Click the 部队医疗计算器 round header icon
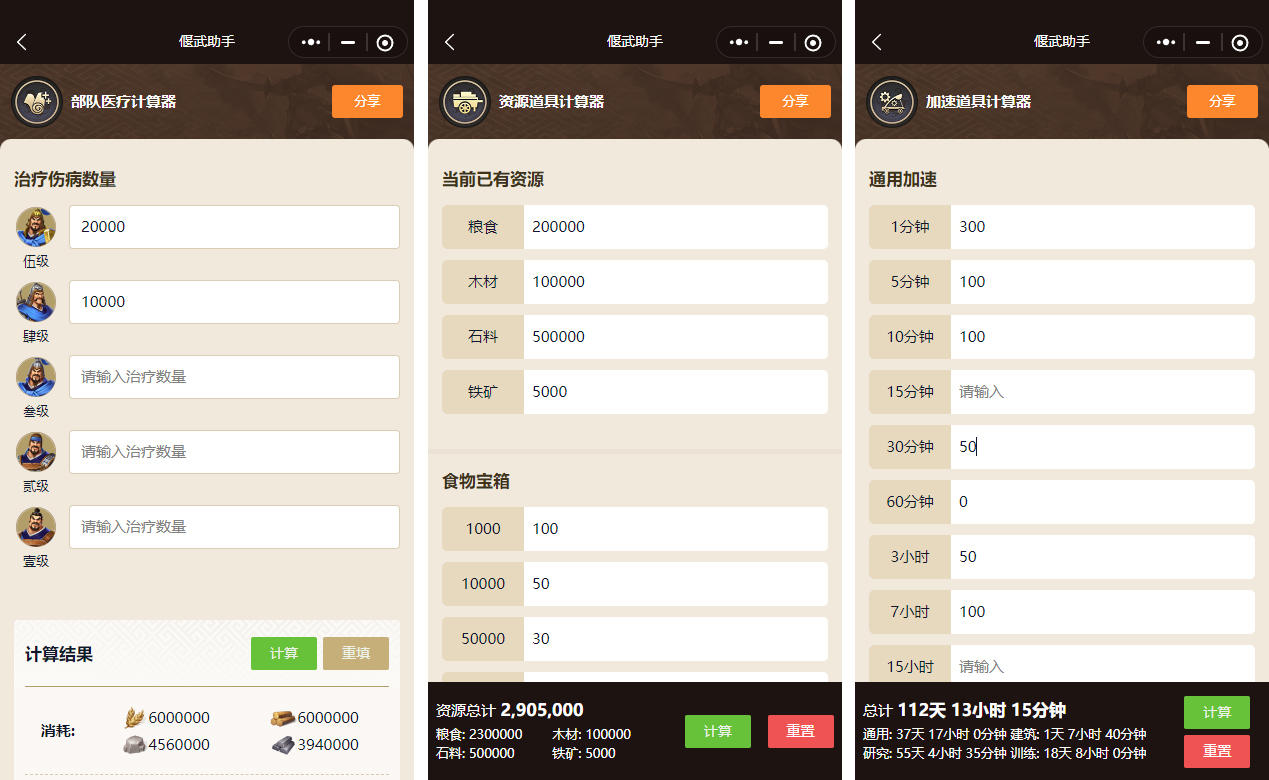 [x=36, y=102]
